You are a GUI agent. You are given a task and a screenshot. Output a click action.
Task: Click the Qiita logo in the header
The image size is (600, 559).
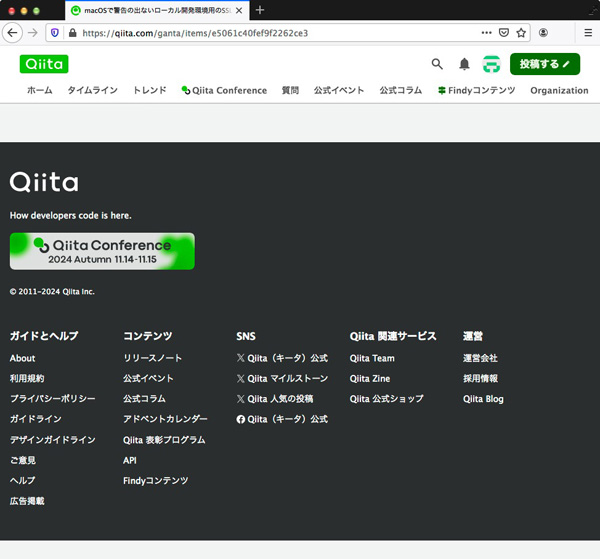44,64
